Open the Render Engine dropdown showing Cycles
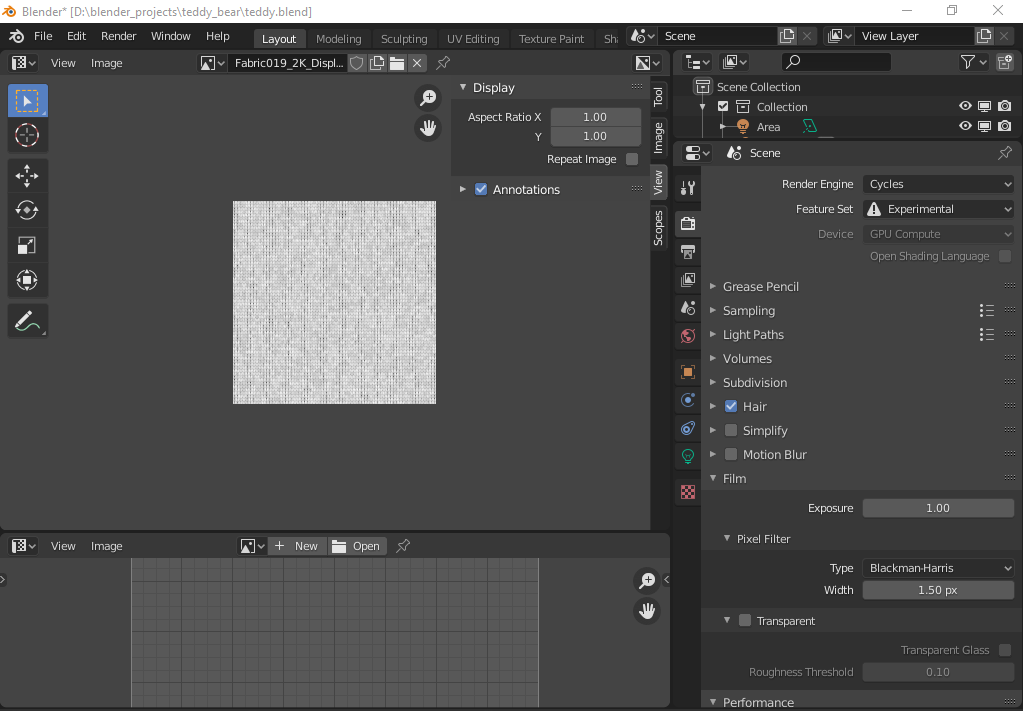 (937, 183)
